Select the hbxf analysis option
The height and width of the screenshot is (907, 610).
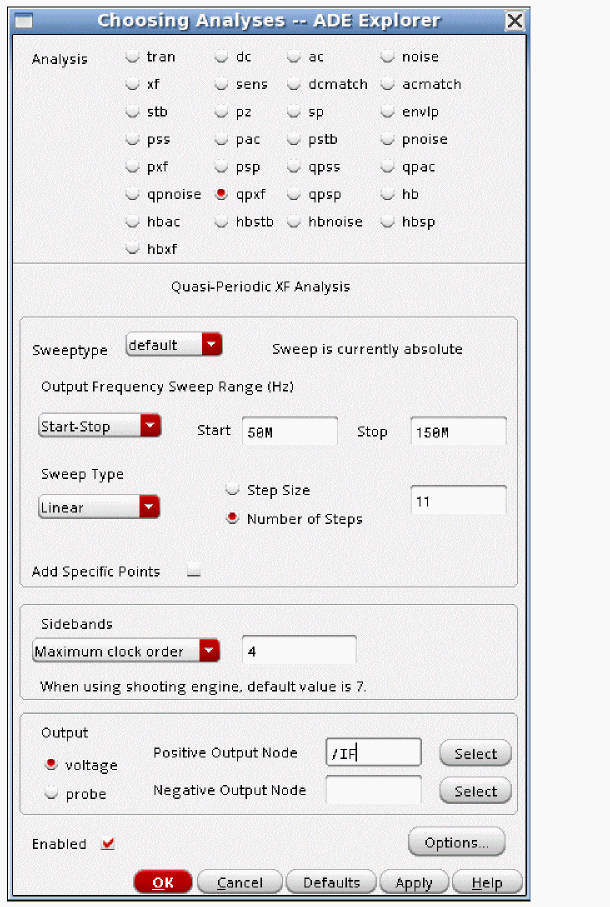[133, 249]
